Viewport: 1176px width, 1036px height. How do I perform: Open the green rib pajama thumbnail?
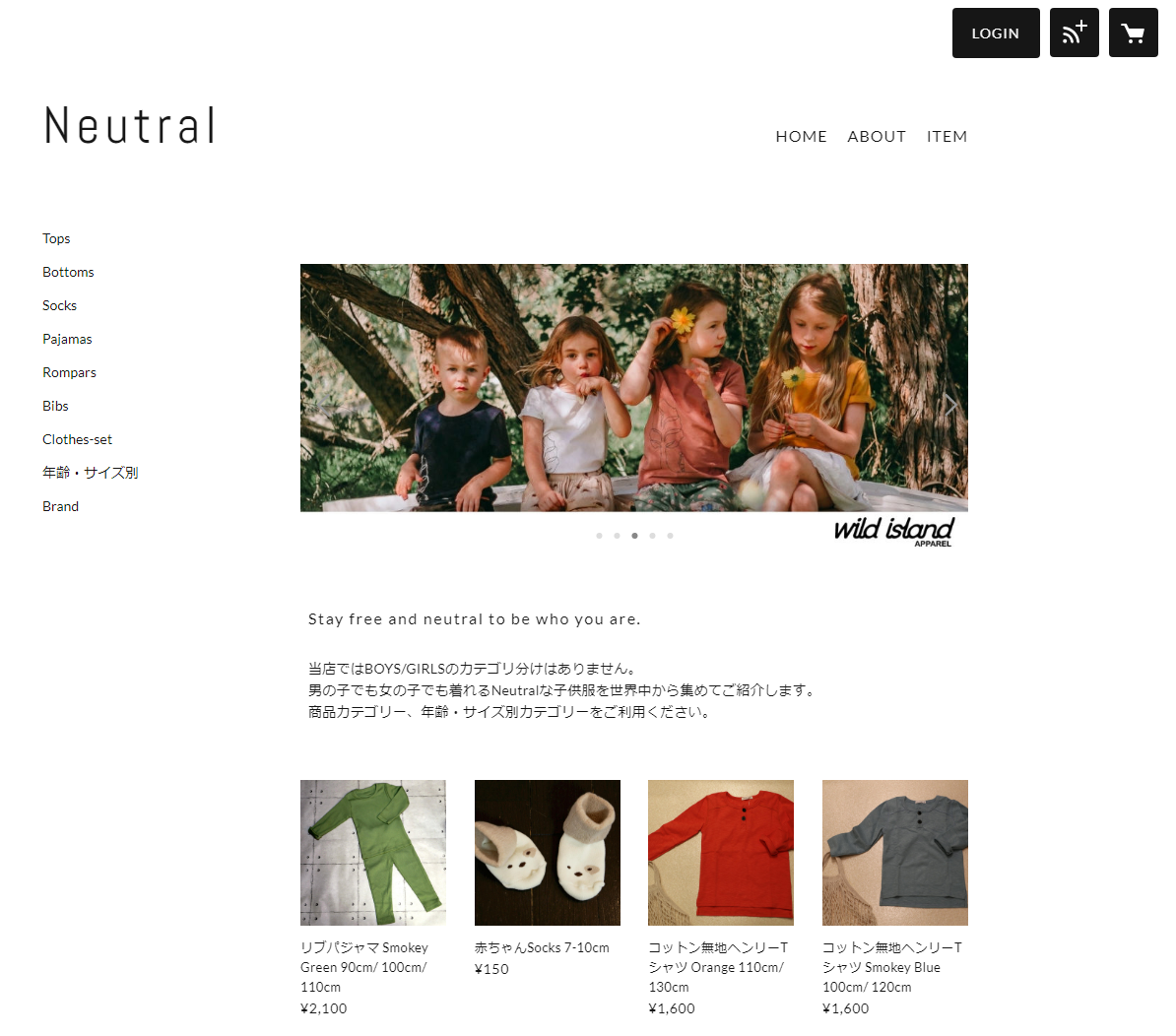click(372, 853)
